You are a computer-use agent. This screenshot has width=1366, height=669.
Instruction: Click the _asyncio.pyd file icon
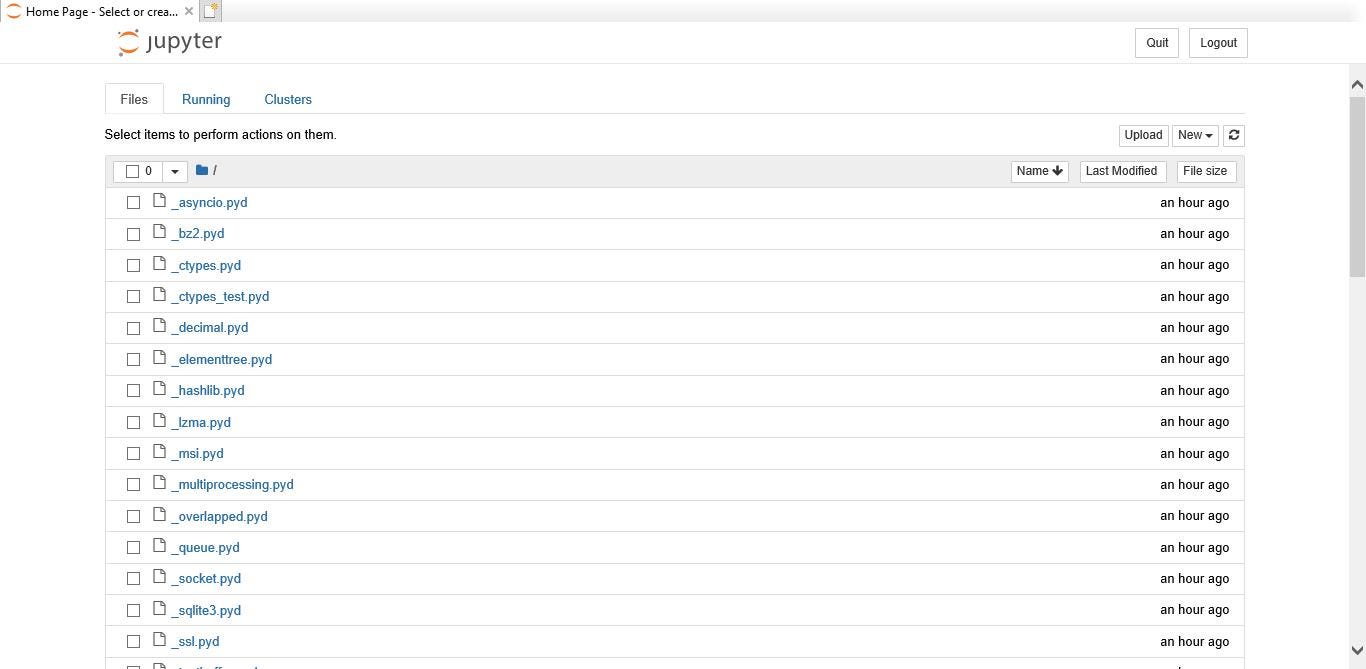pyautogui.click(x=160, y=202)
